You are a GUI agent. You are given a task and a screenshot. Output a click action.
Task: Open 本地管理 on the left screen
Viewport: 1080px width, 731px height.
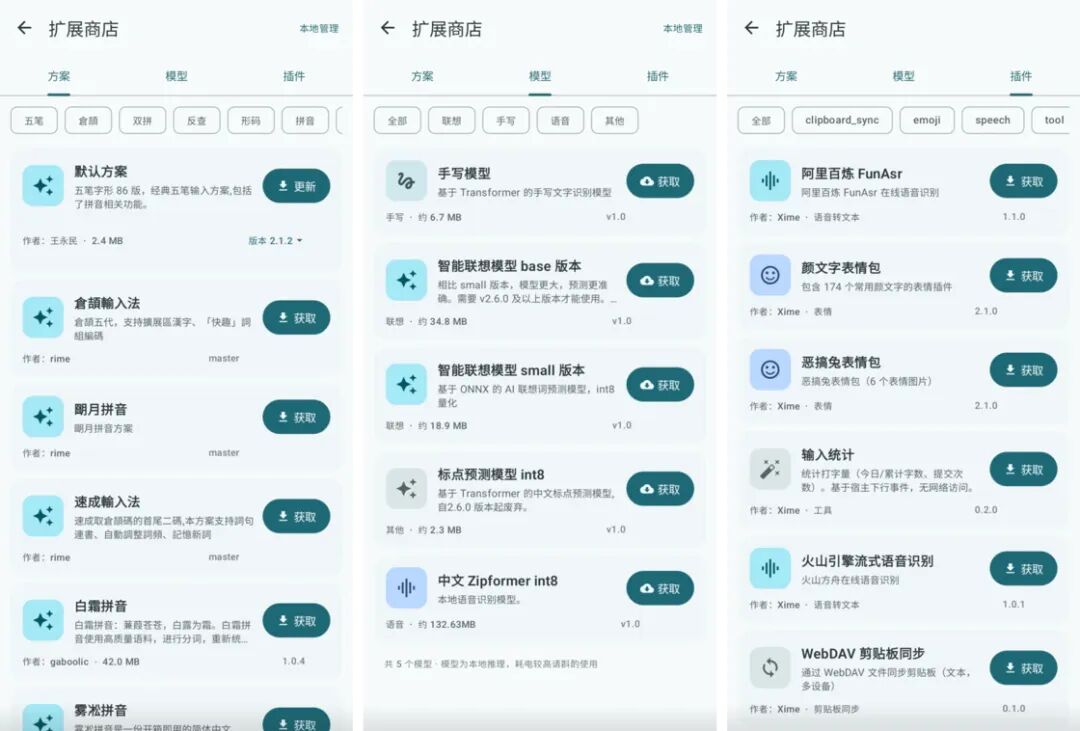pos(319,28)
